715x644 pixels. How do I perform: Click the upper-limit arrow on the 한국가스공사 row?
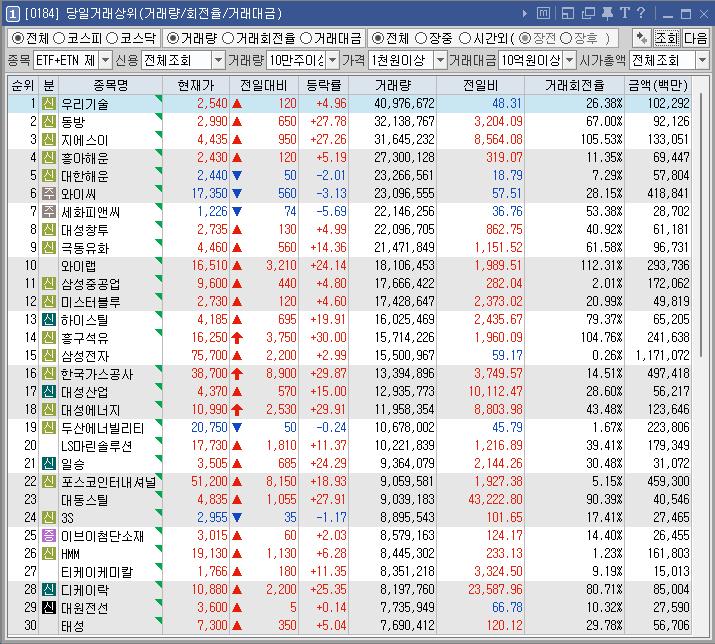237,374
